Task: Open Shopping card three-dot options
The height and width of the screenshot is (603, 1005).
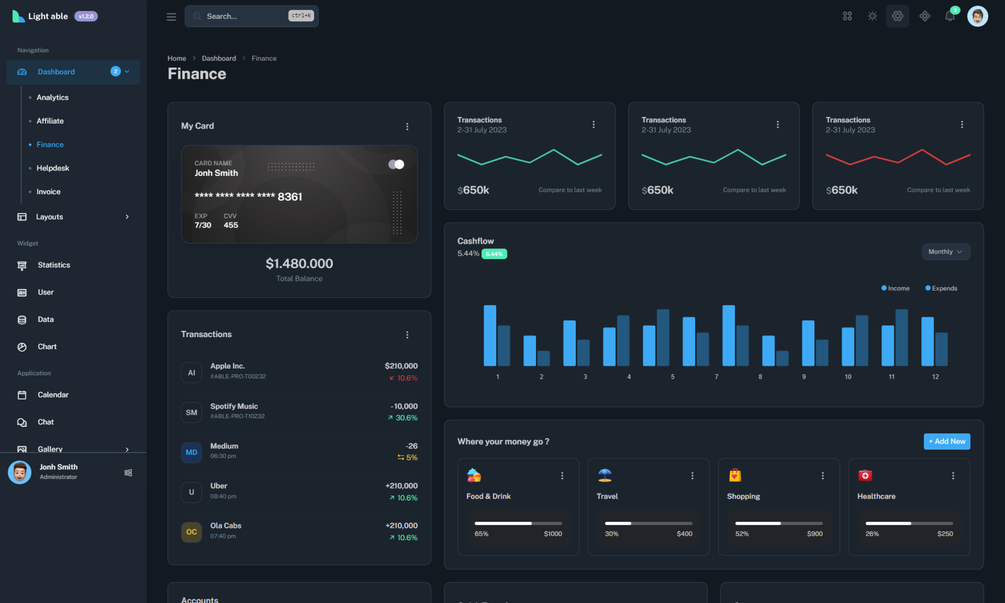Action: (822, 475)
